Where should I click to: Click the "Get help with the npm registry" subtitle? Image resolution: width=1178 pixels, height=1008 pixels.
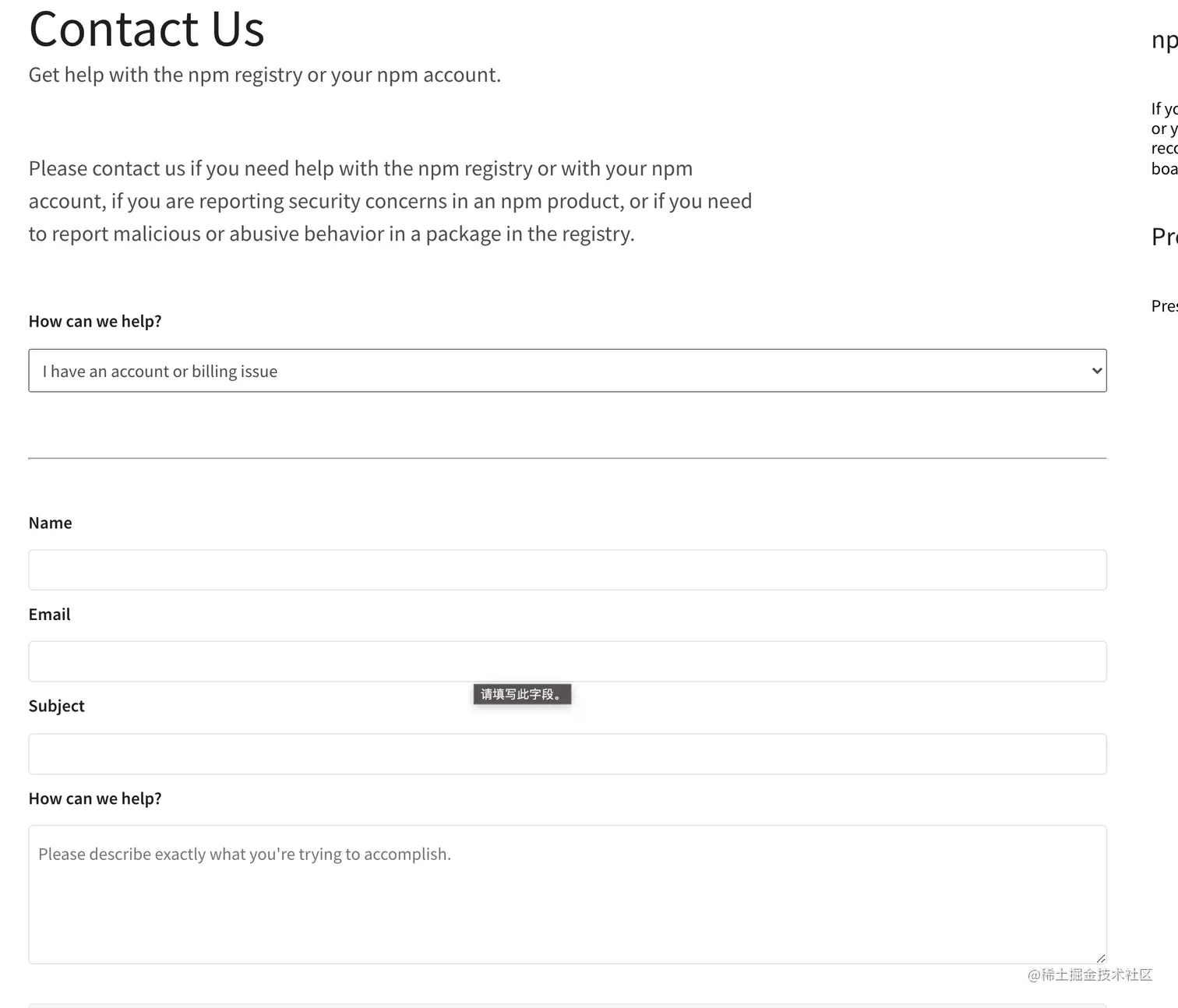coord(265,75)
